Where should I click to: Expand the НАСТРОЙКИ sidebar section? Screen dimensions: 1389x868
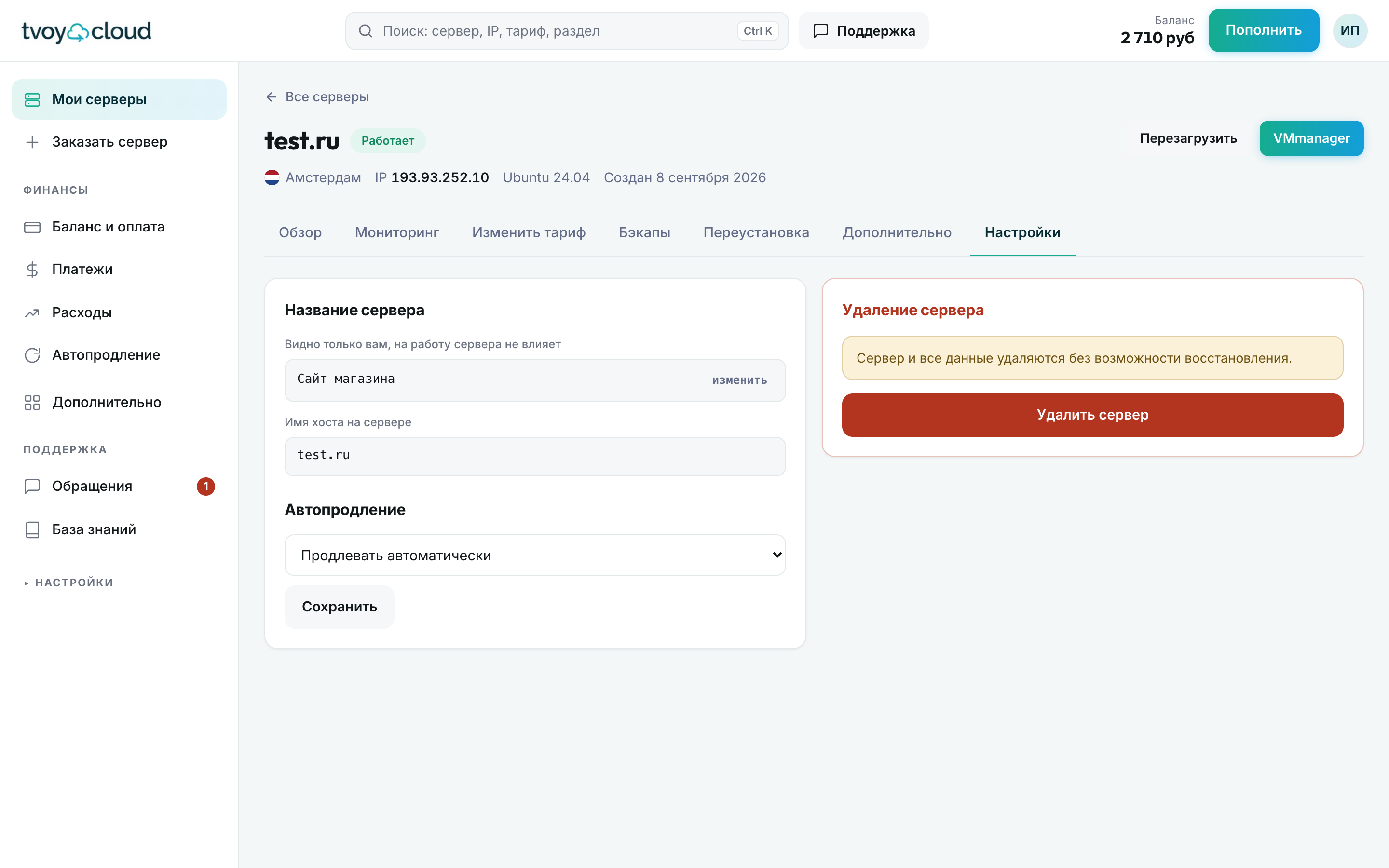click(69, 583)
